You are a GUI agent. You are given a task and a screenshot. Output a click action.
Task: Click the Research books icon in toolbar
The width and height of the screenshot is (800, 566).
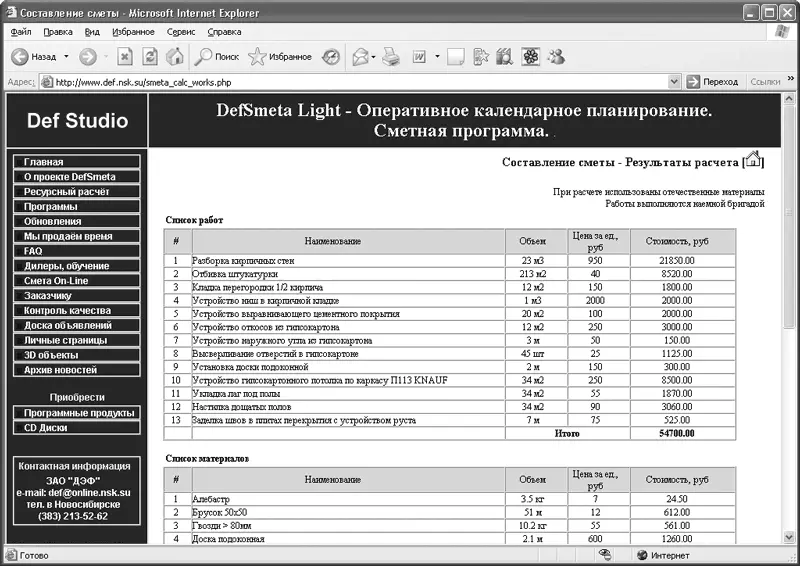pos(504,57)
